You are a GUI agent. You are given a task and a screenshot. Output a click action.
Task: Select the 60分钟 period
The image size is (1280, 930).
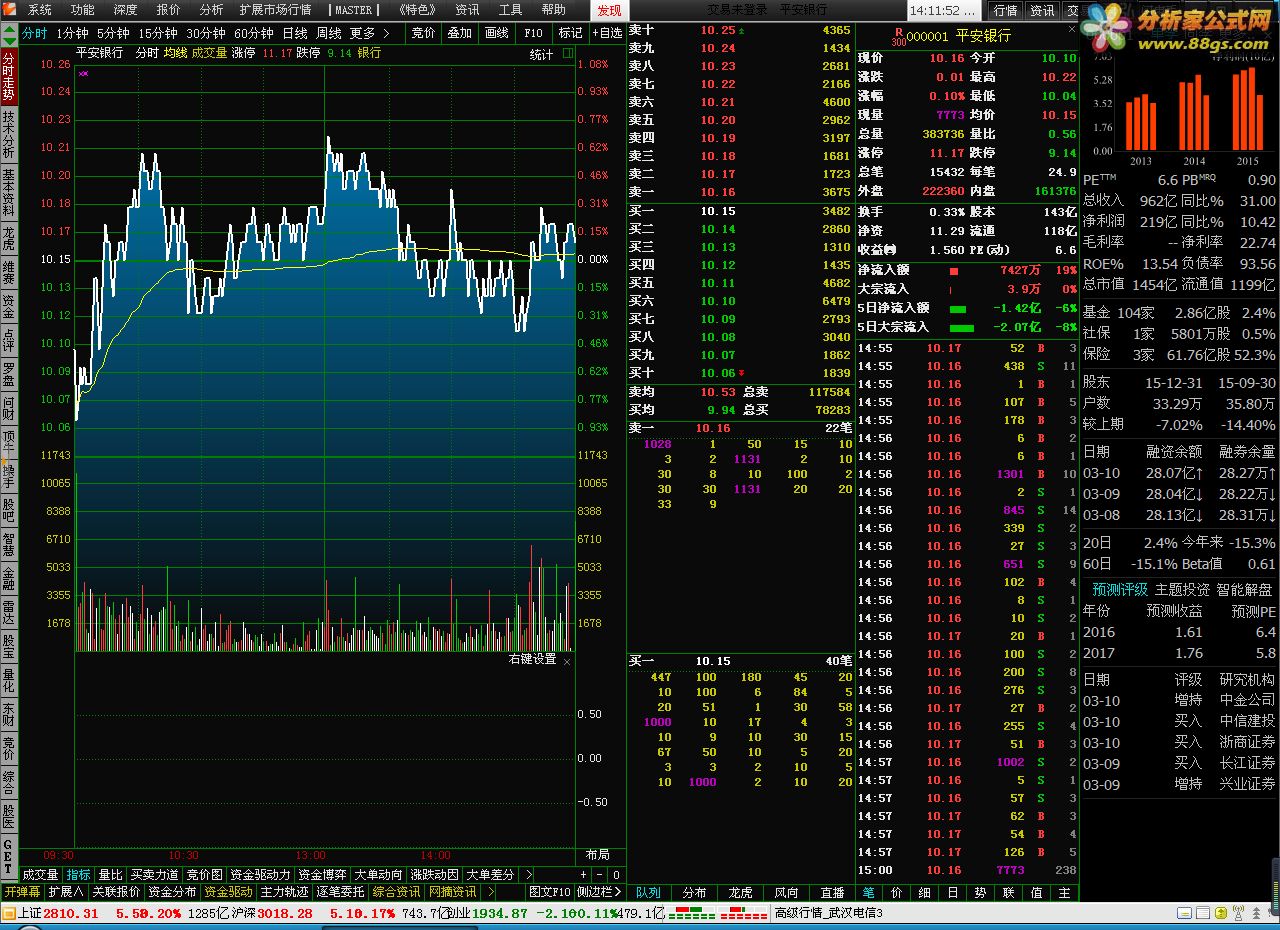[x=254, y=33]
